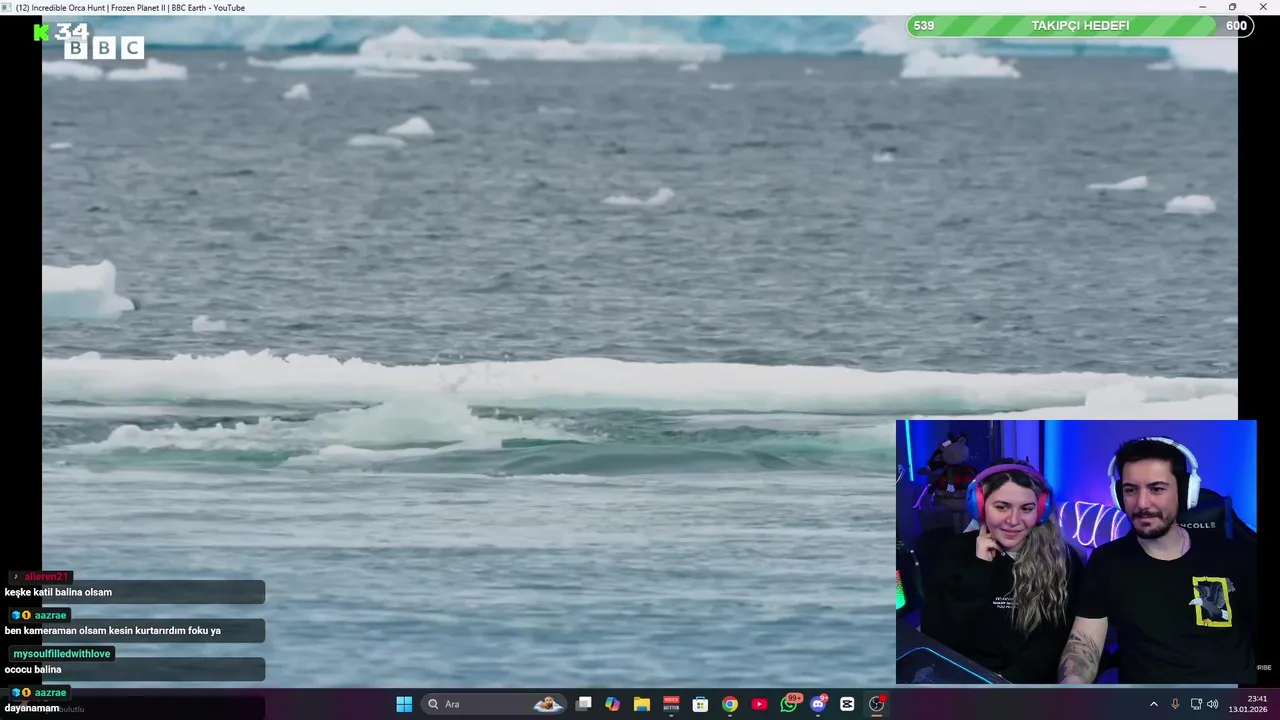Viewport: 1280px width, 720px height.
Task: Click message 'ben kameraman olsam kesin kurtarırdım foku ya'
Action: 112,631
